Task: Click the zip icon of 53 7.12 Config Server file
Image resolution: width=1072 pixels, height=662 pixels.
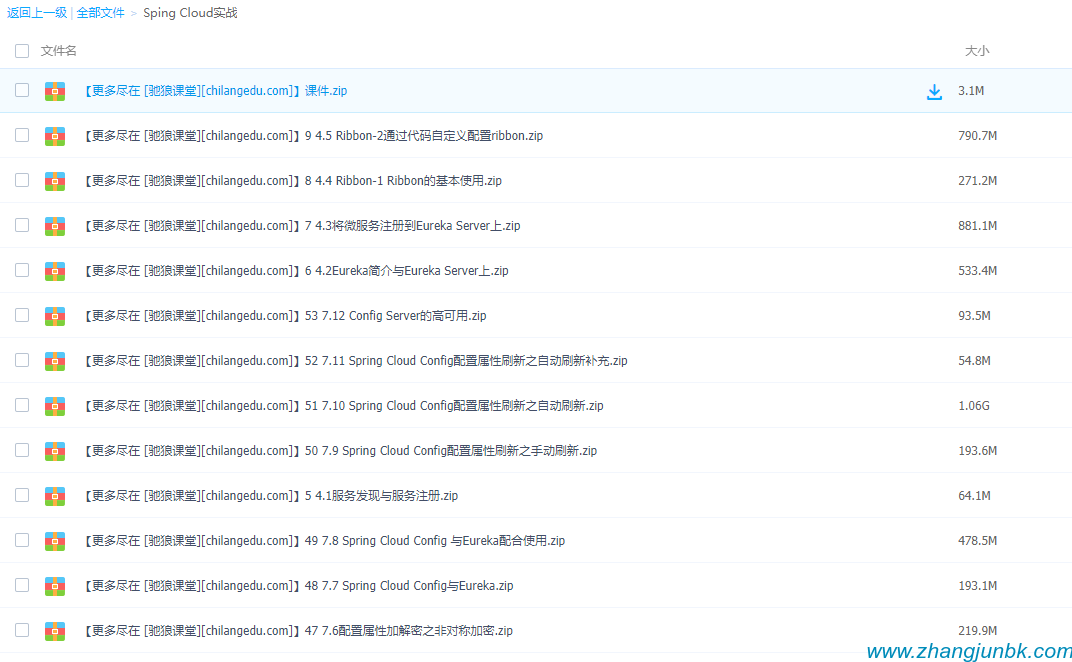Action: tap(55, 316)
